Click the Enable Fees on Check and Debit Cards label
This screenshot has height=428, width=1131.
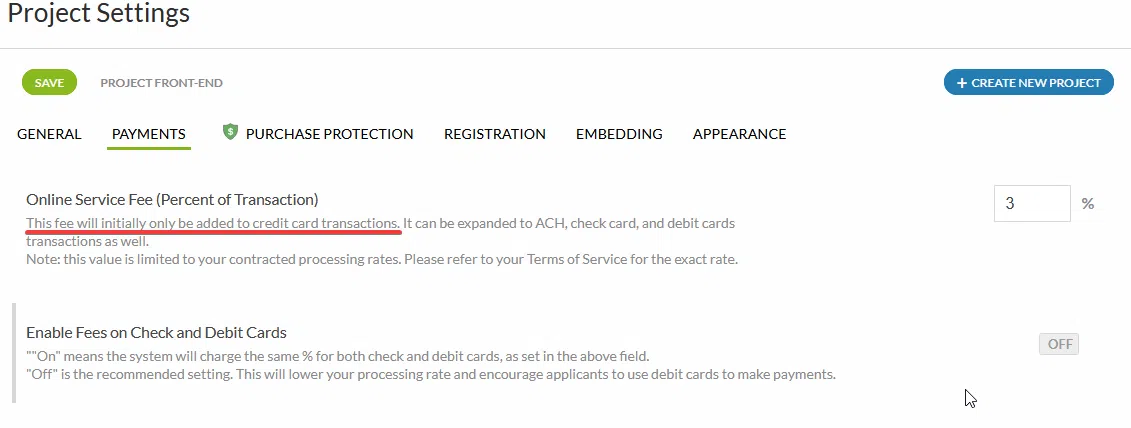point(156,332)
